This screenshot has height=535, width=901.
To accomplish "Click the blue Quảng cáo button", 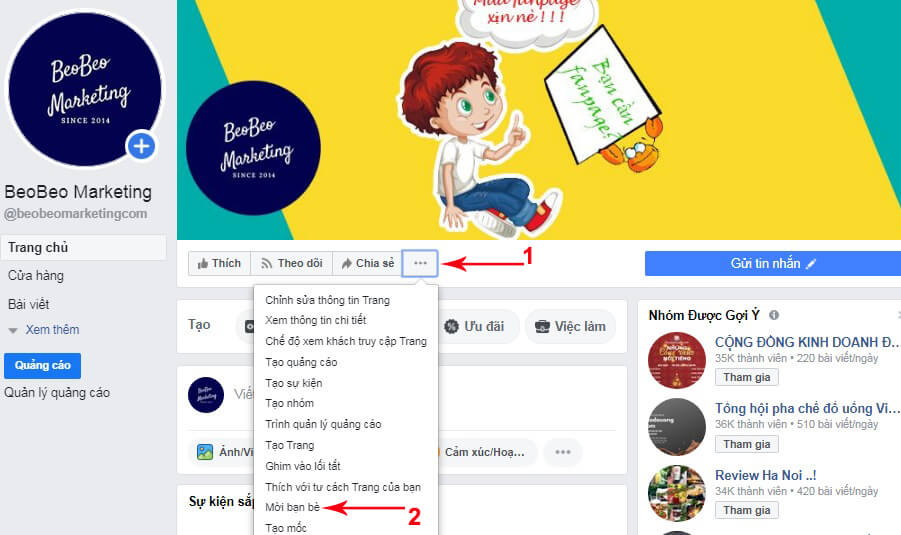I will [43, 365].
